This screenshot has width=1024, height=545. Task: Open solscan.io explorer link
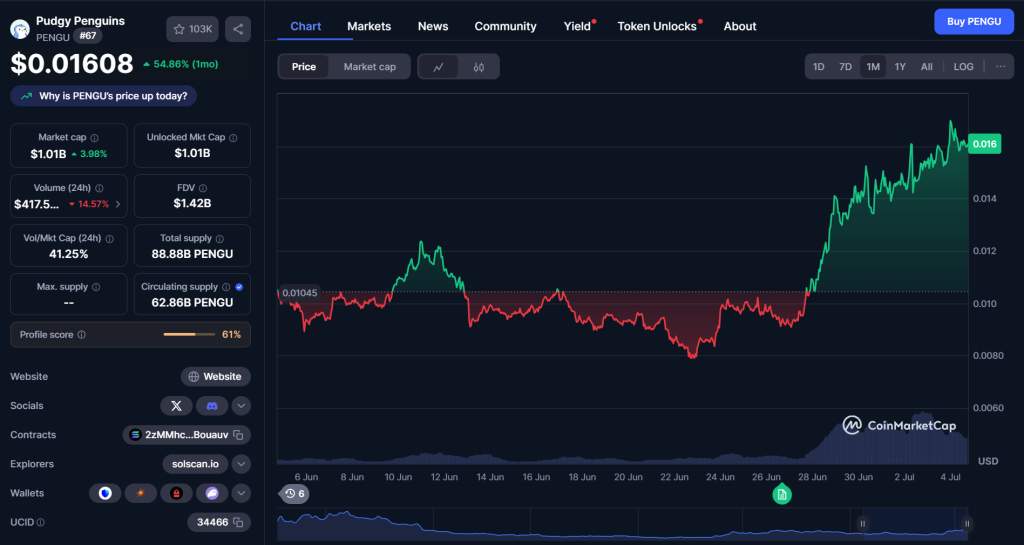[x=195, y=464]
